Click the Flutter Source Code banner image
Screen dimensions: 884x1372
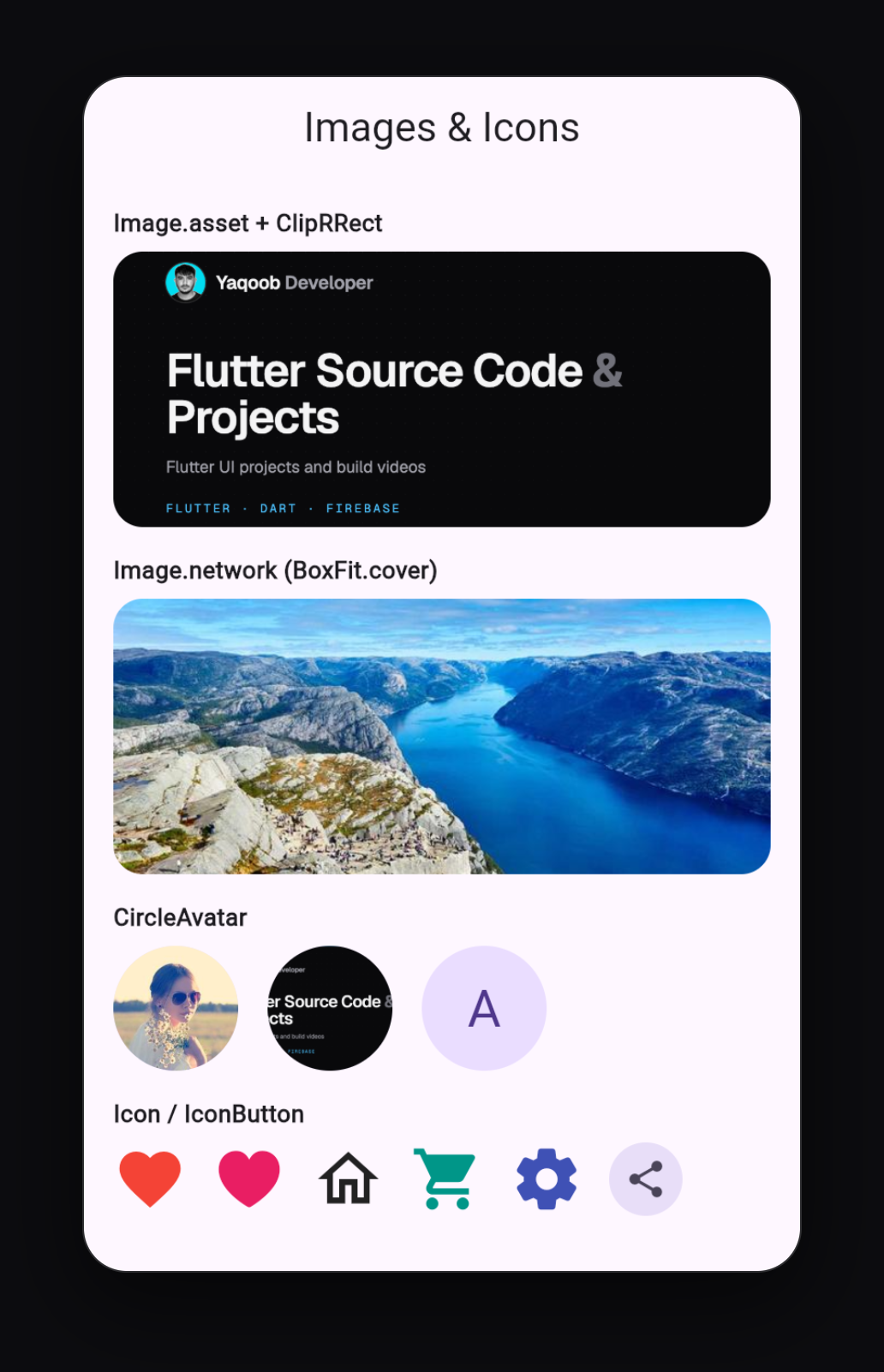[x=442, y=389]
